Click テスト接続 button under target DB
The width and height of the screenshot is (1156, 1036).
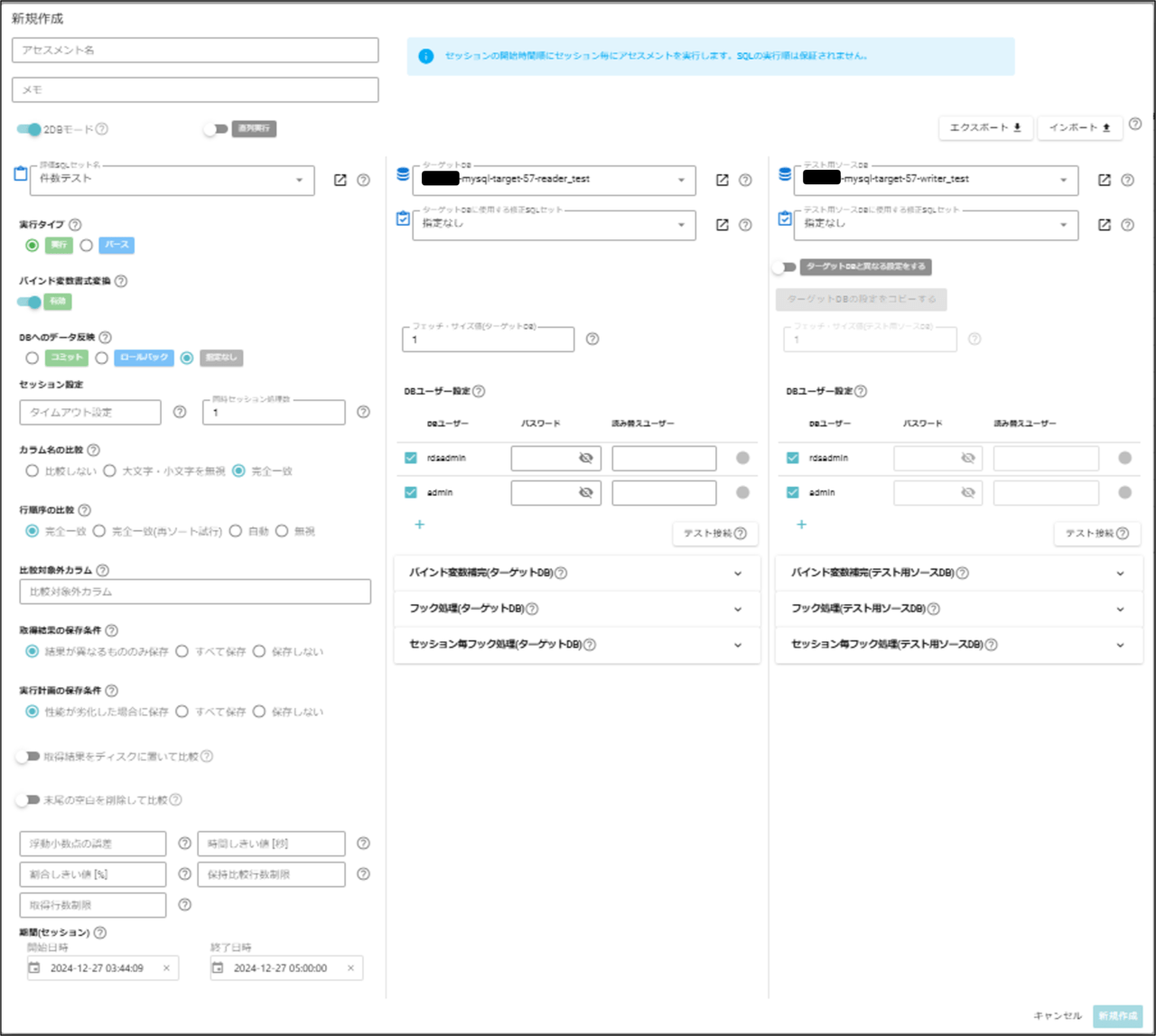coord(715,534)
